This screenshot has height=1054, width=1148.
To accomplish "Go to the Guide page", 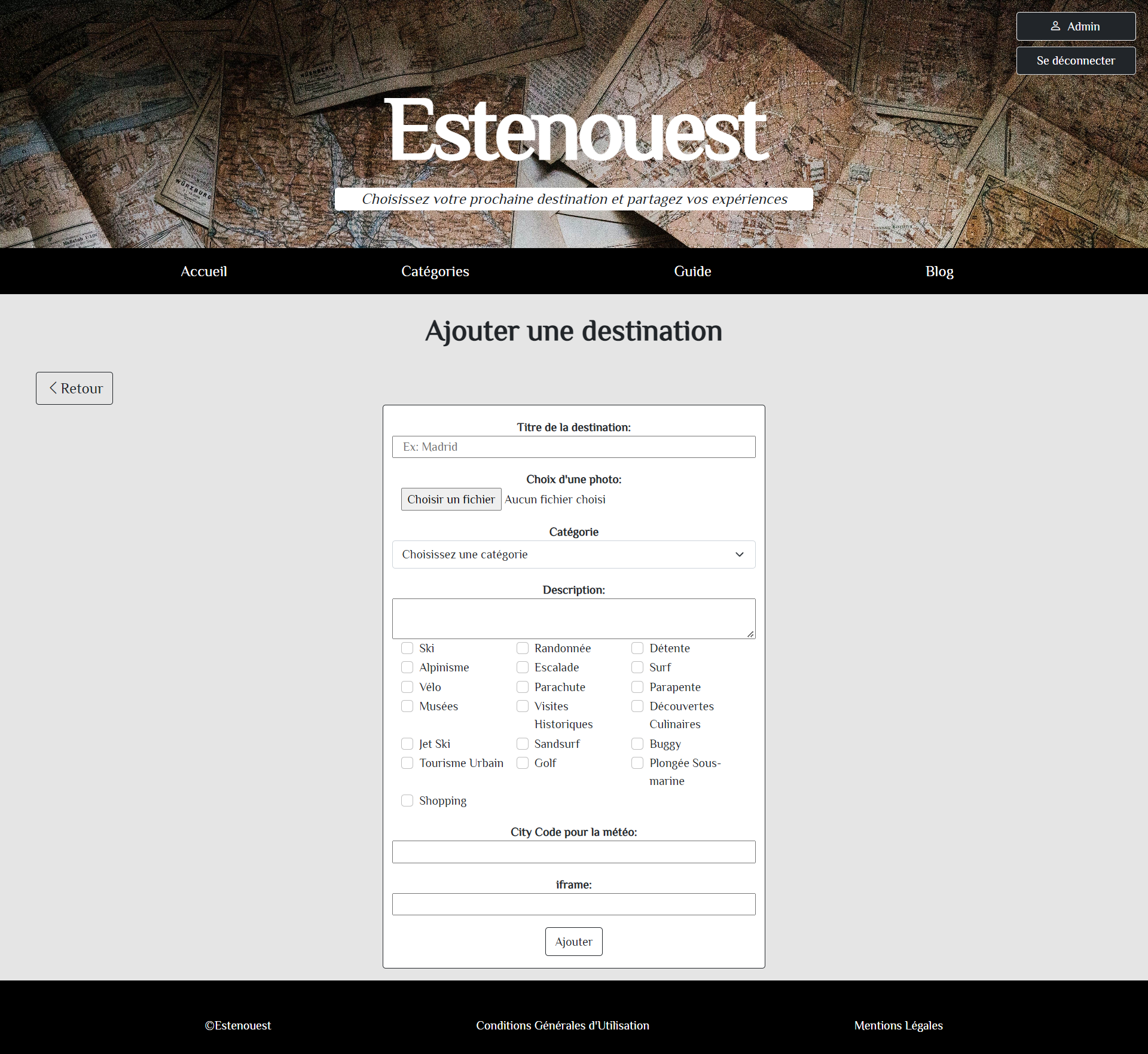I will [692, 271].
